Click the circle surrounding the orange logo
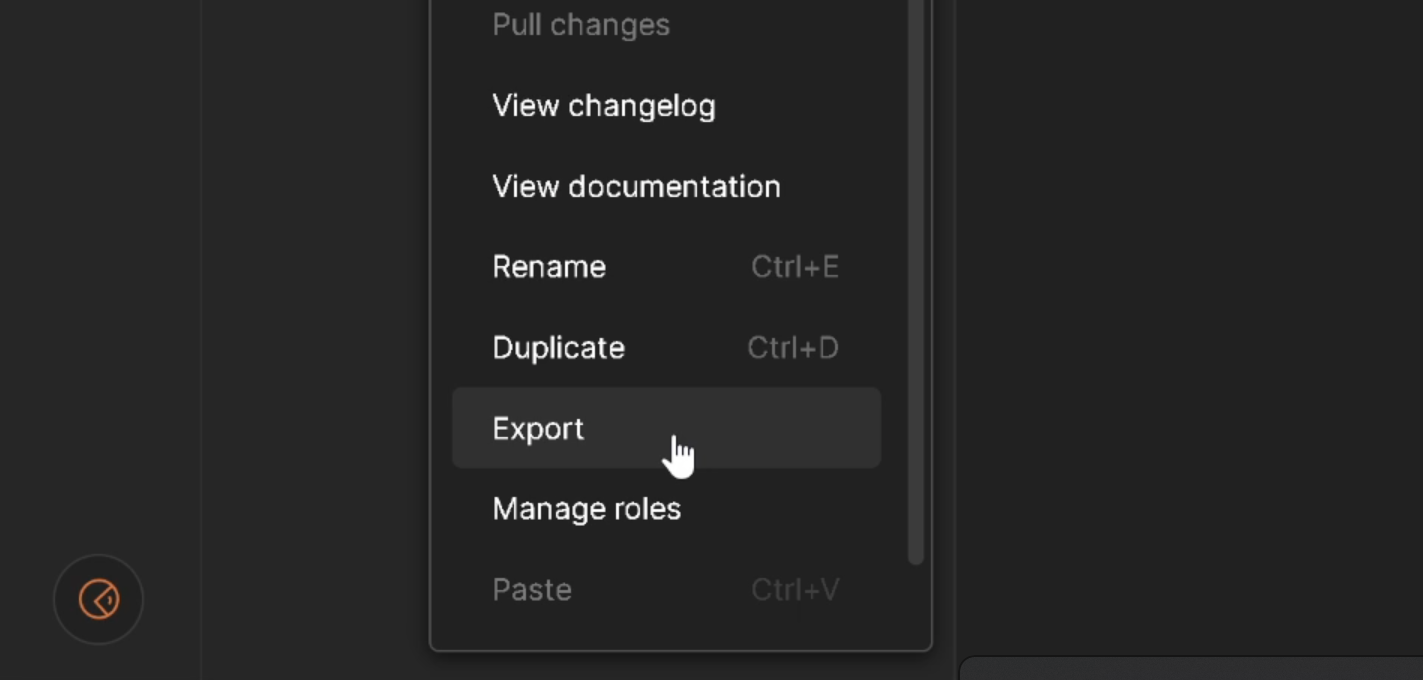1423x680 pixels. point(98,599)
